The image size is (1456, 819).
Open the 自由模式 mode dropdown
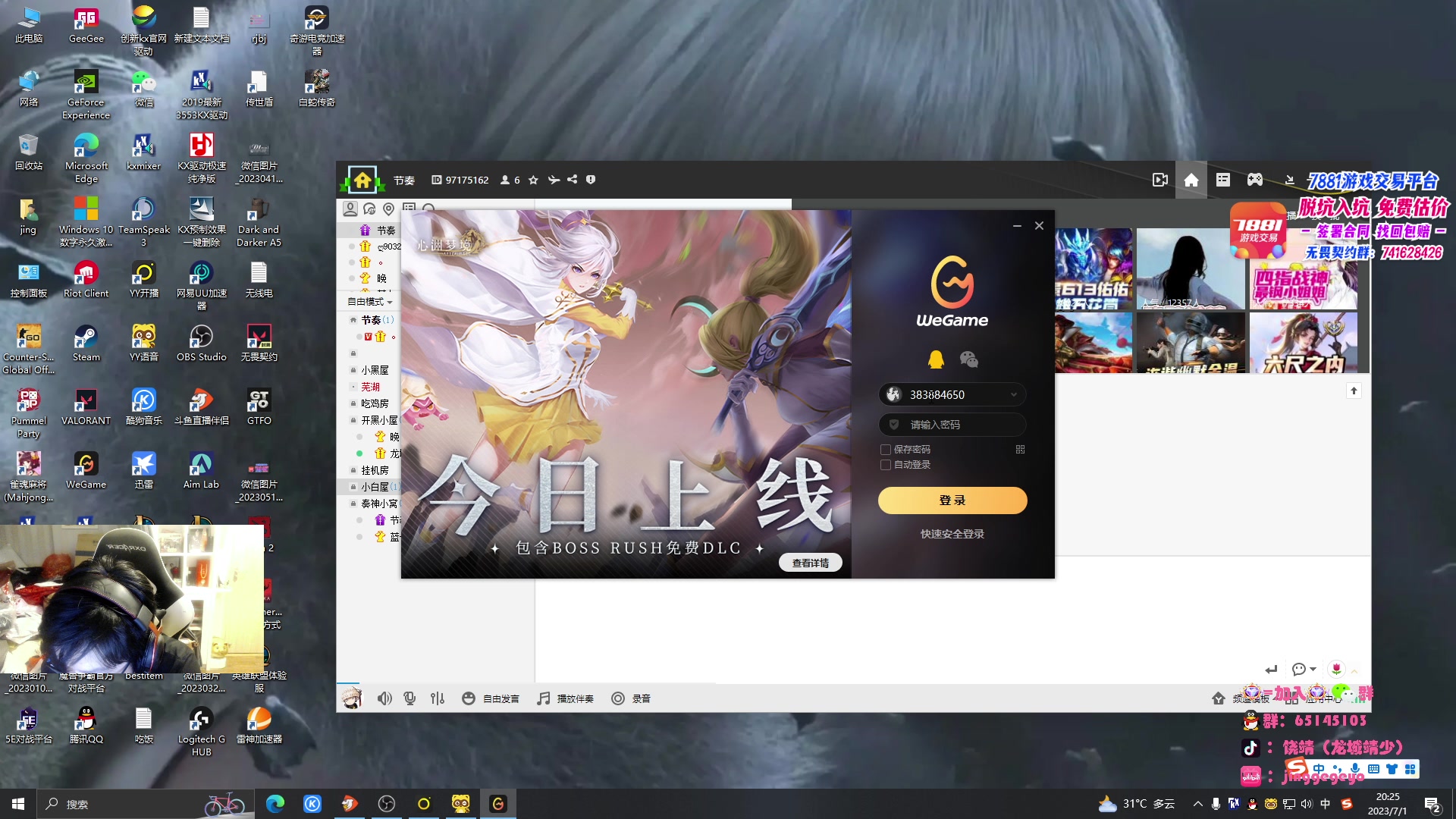coord(369,302)
